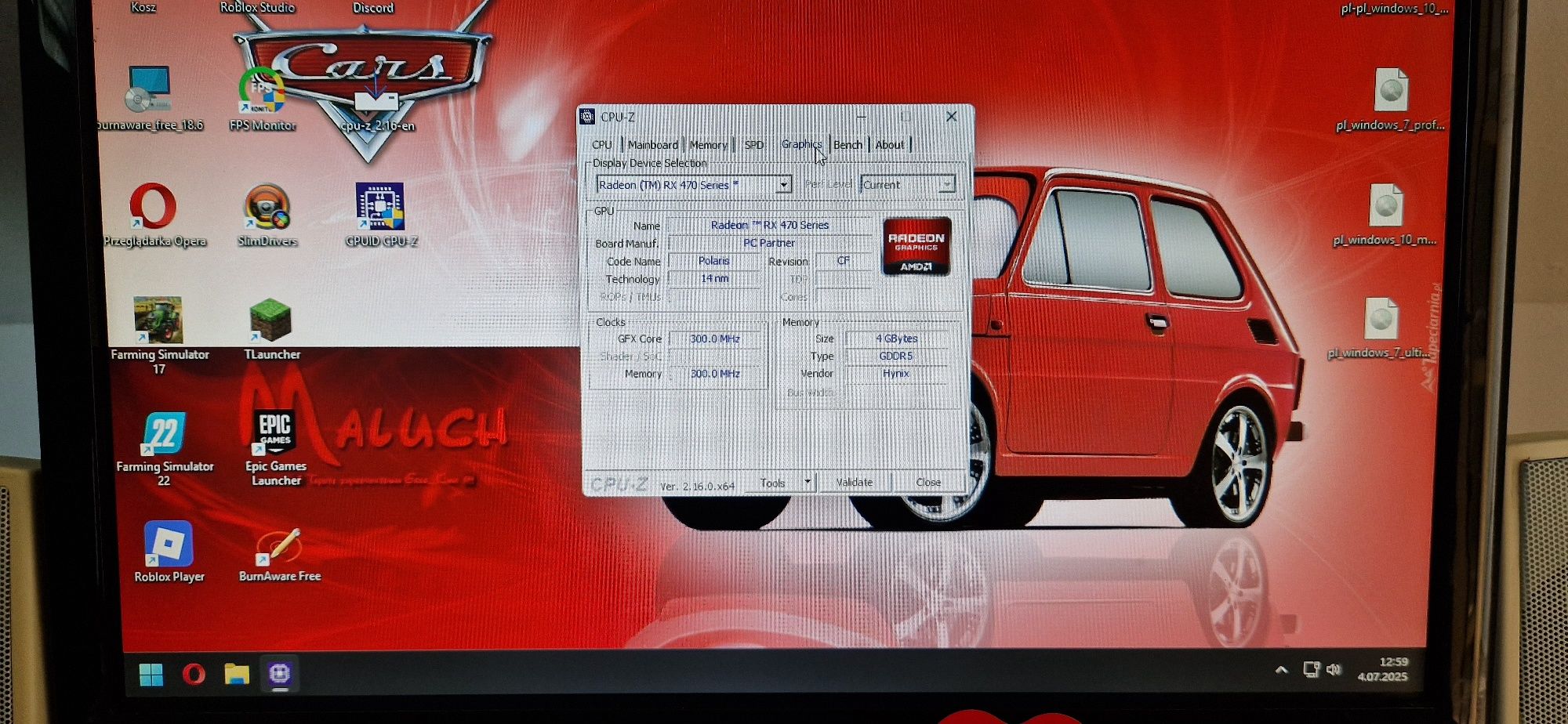Open the Przeglądarka Opera shortcut
This screenshot has width=1568, height=724.
154,215
